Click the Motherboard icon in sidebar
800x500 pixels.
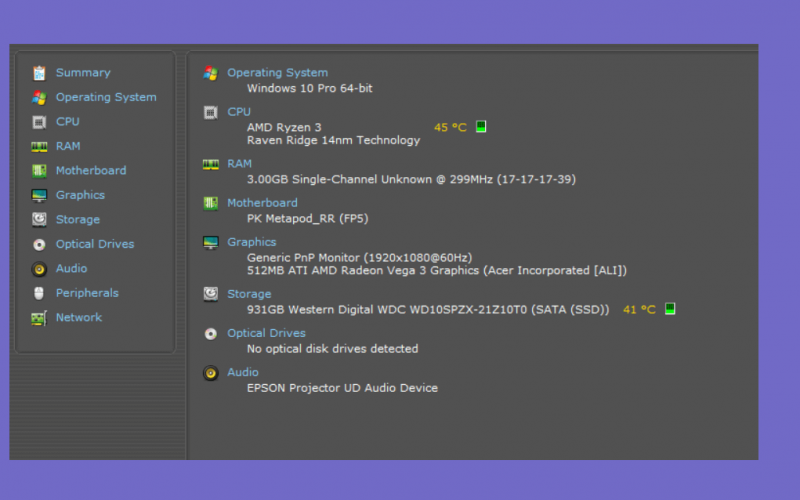39,171
